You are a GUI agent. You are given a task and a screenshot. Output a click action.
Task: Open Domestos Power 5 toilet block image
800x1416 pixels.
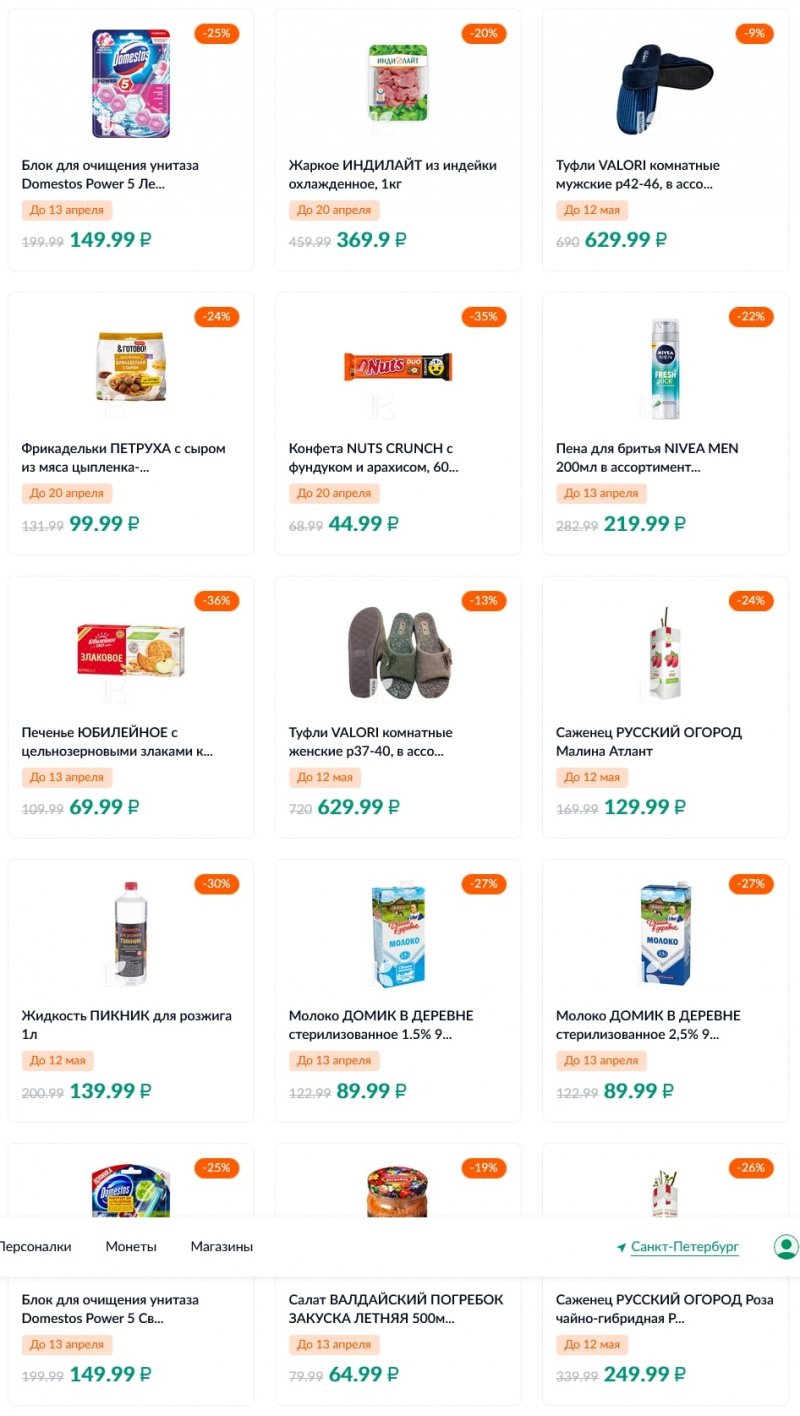[x=131, y=83]
